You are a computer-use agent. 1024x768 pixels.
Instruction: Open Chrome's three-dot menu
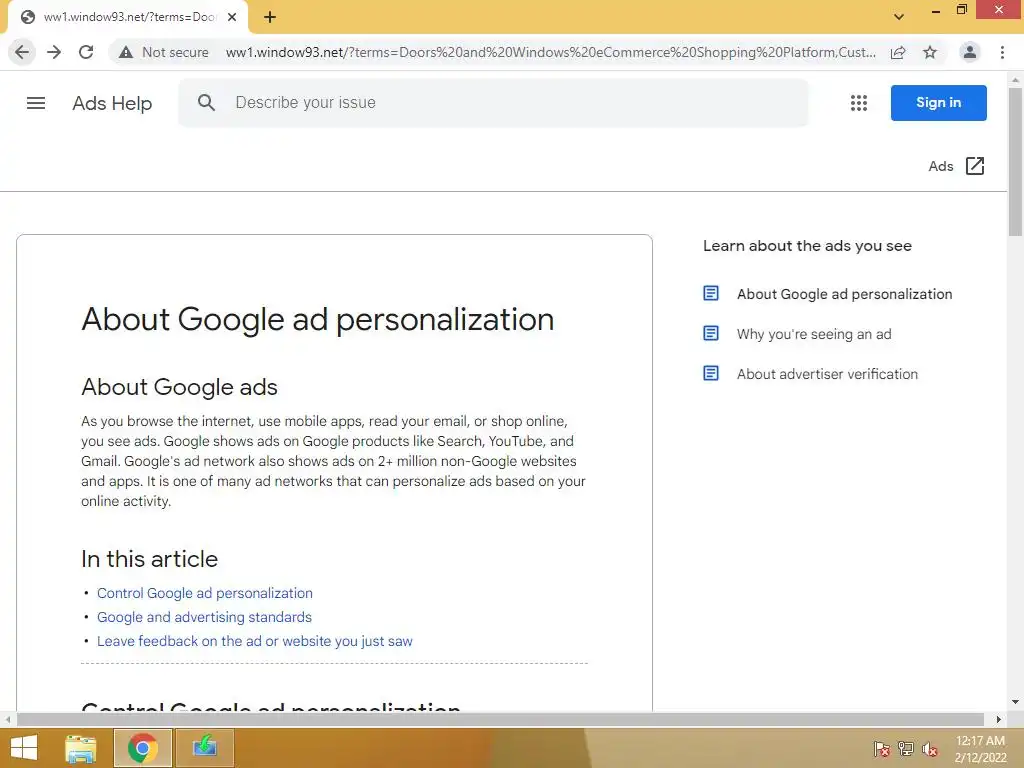(x=1002, y=52)
